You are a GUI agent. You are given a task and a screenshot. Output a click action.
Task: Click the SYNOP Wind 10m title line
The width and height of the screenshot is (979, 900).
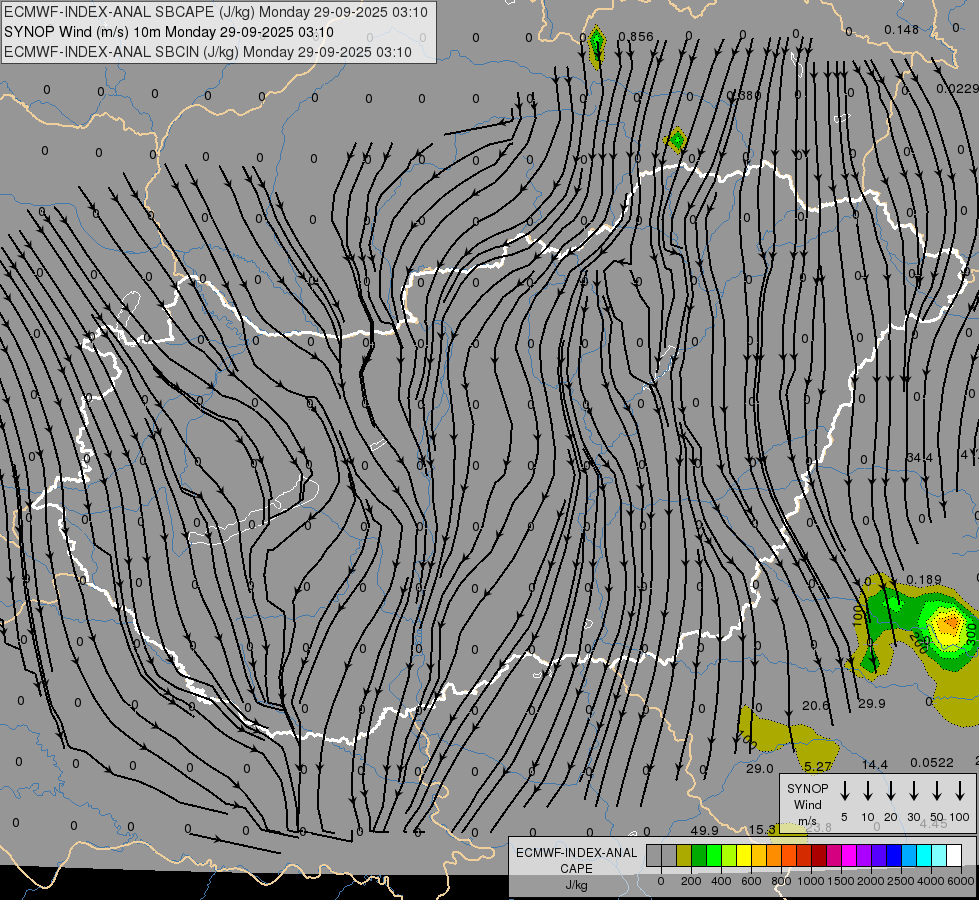point(169,32)
